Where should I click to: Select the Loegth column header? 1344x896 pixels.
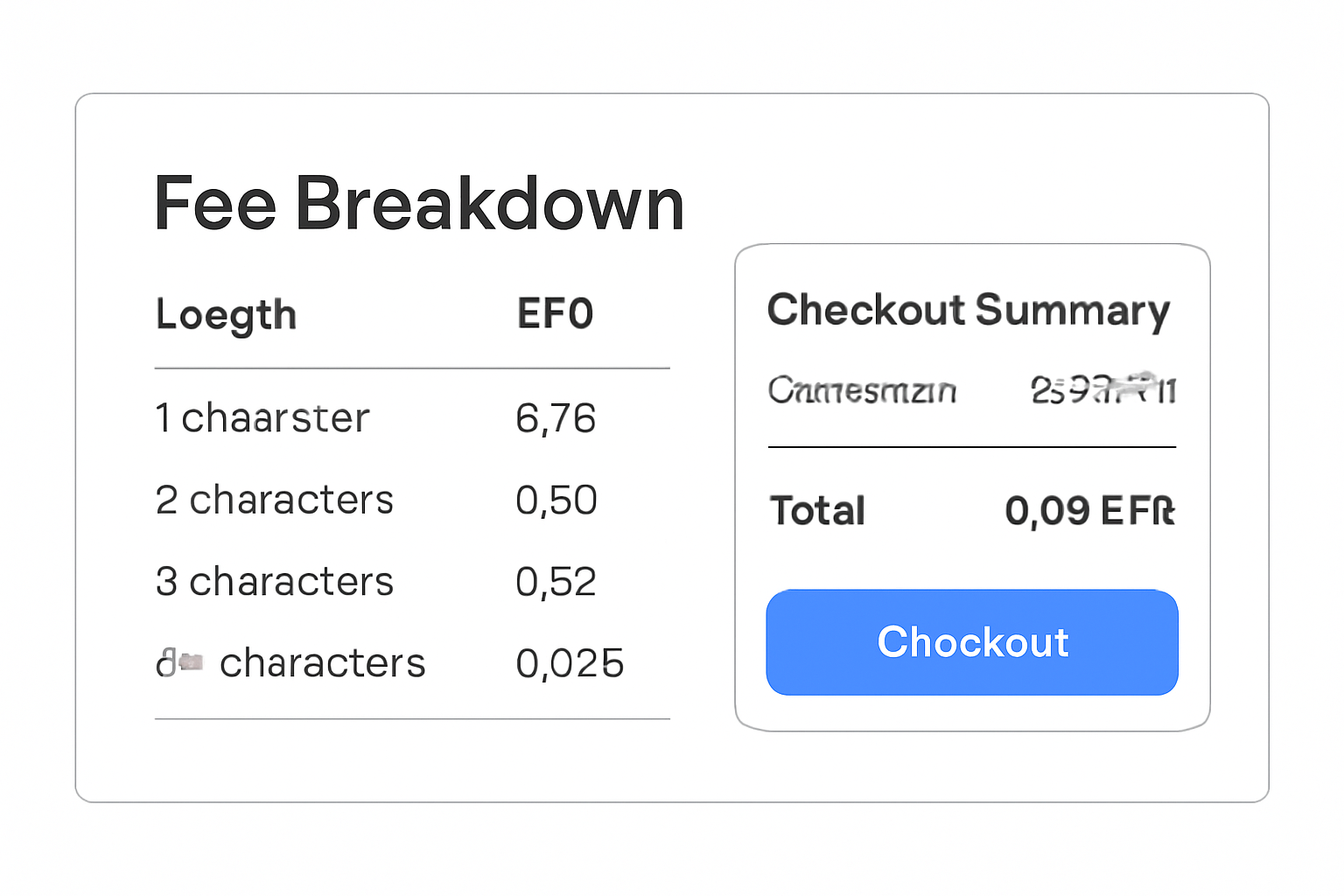click(225, 313)
